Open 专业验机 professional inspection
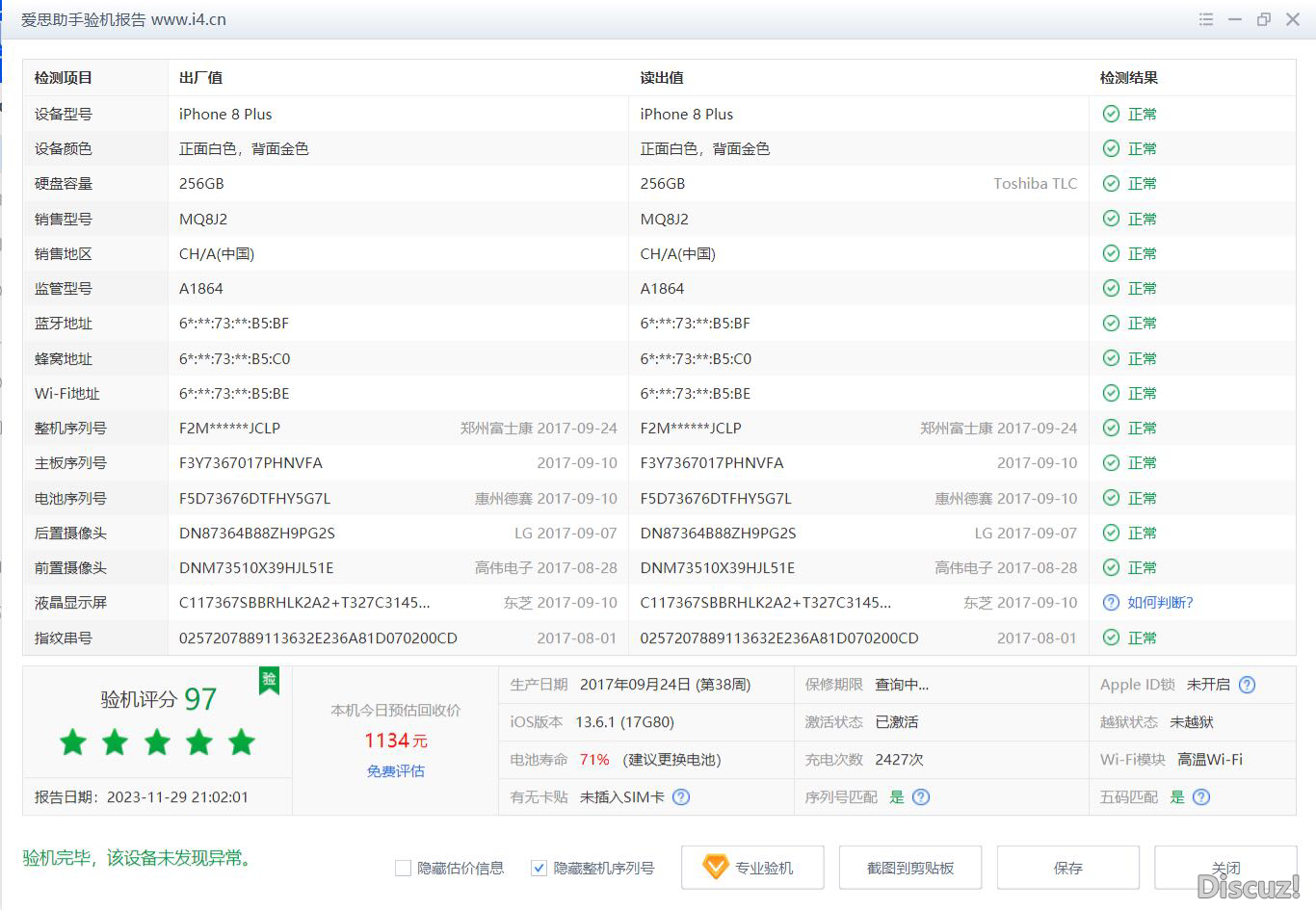The width and height of the screenshot is (1316, 910). coord(752,868)
